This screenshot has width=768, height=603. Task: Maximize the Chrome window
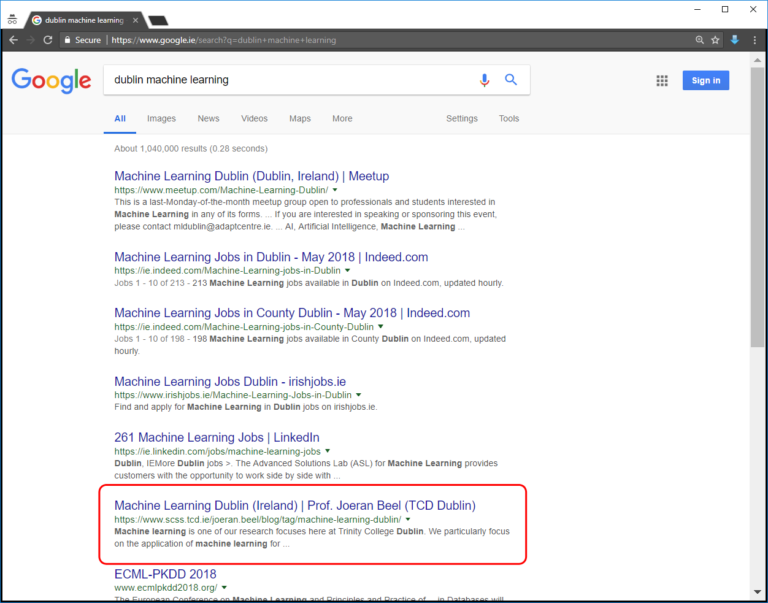725,9
